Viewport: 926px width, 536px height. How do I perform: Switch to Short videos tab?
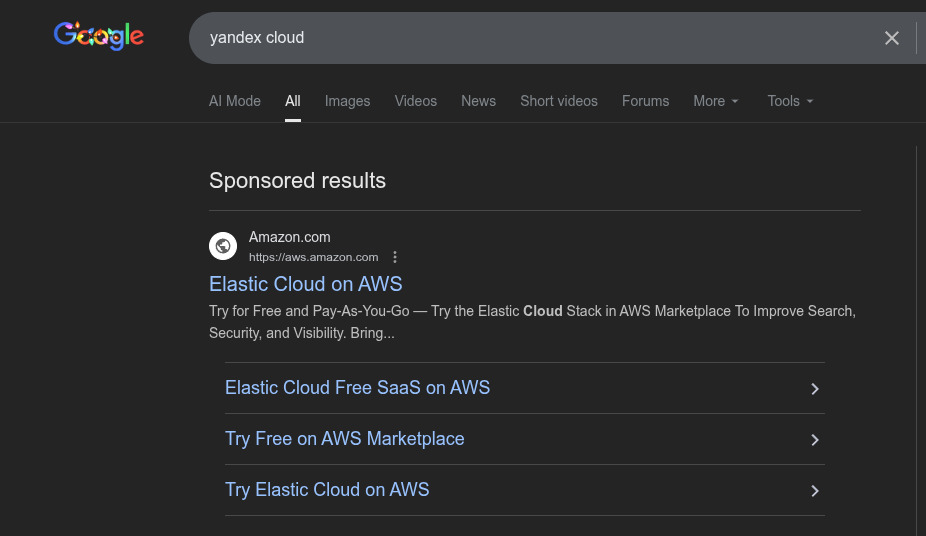(559, 101)
